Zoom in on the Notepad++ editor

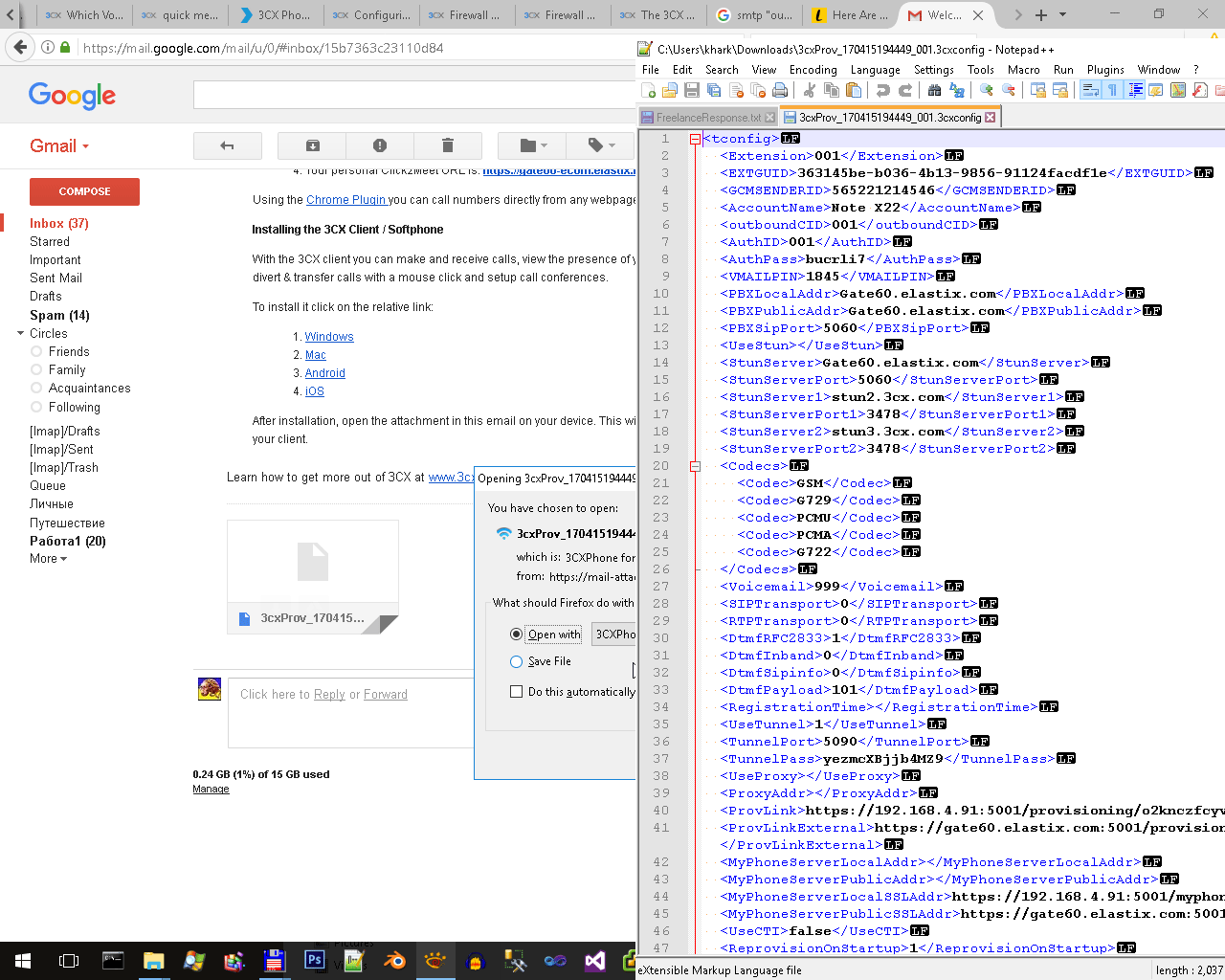click(987, 90)
